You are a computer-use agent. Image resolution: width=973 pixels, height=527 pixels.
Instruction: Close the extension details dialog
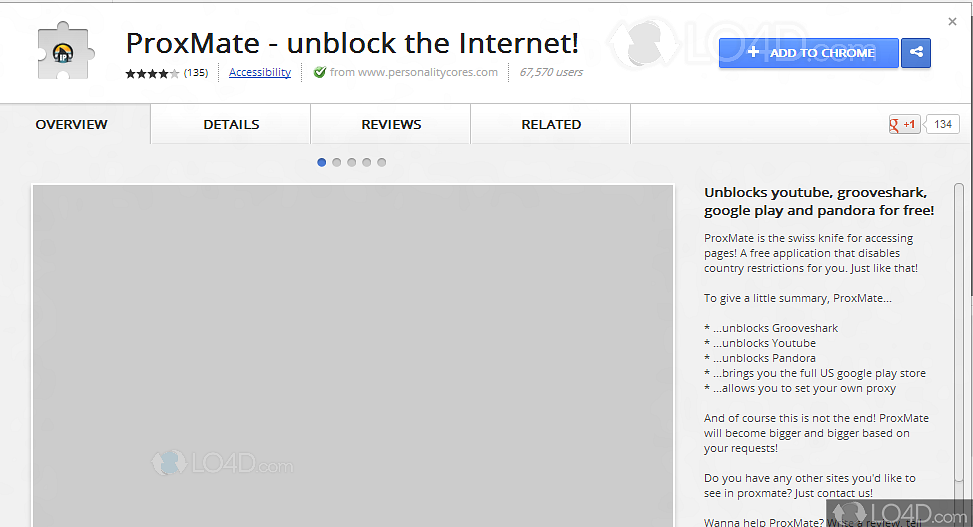pos(953,22)
